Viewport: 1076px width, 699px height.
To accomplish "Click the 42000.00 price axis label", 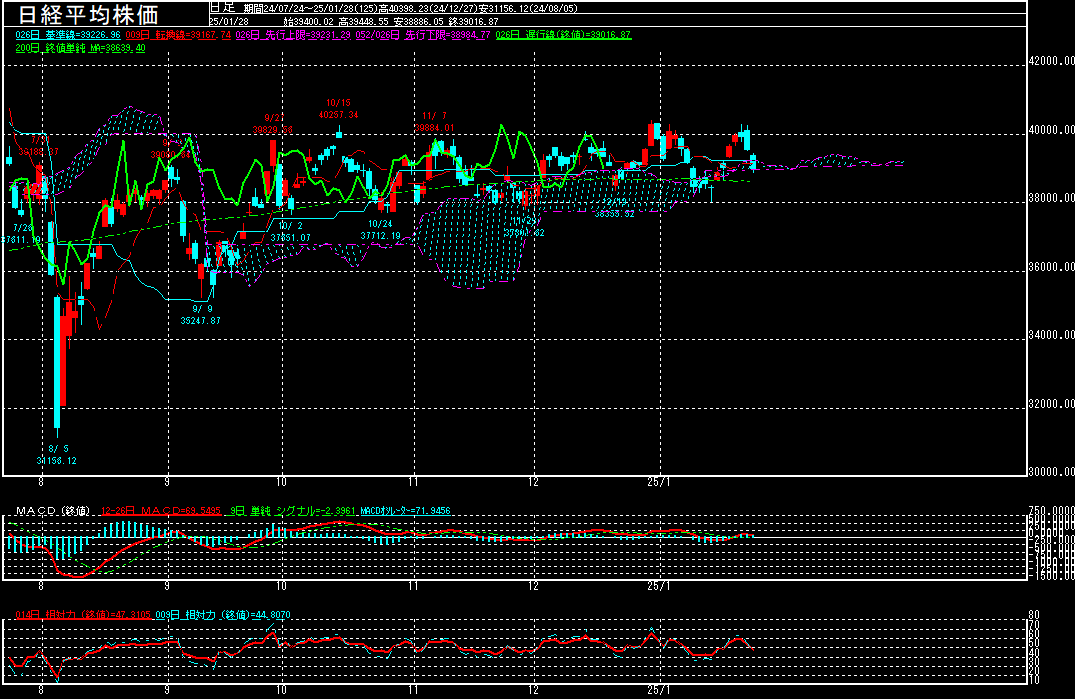I will (1052, 61).
